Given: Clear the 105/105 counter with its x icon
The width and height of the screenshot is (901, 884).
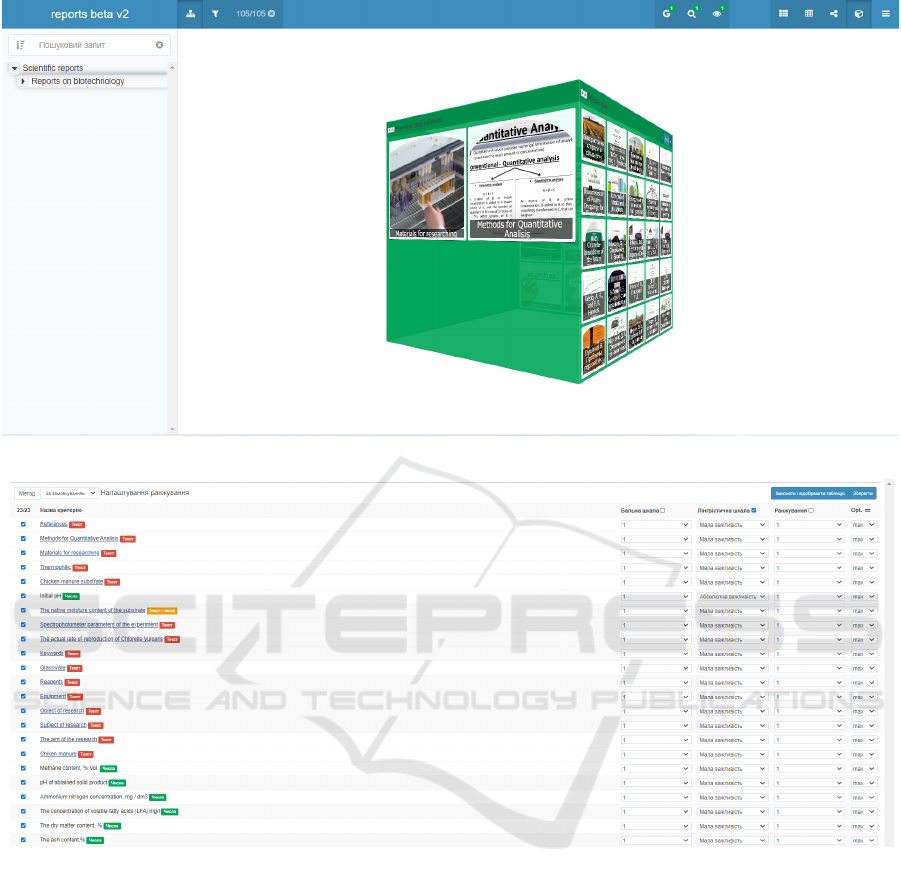Looking at the screenshot, I should (x=271, y=14).
